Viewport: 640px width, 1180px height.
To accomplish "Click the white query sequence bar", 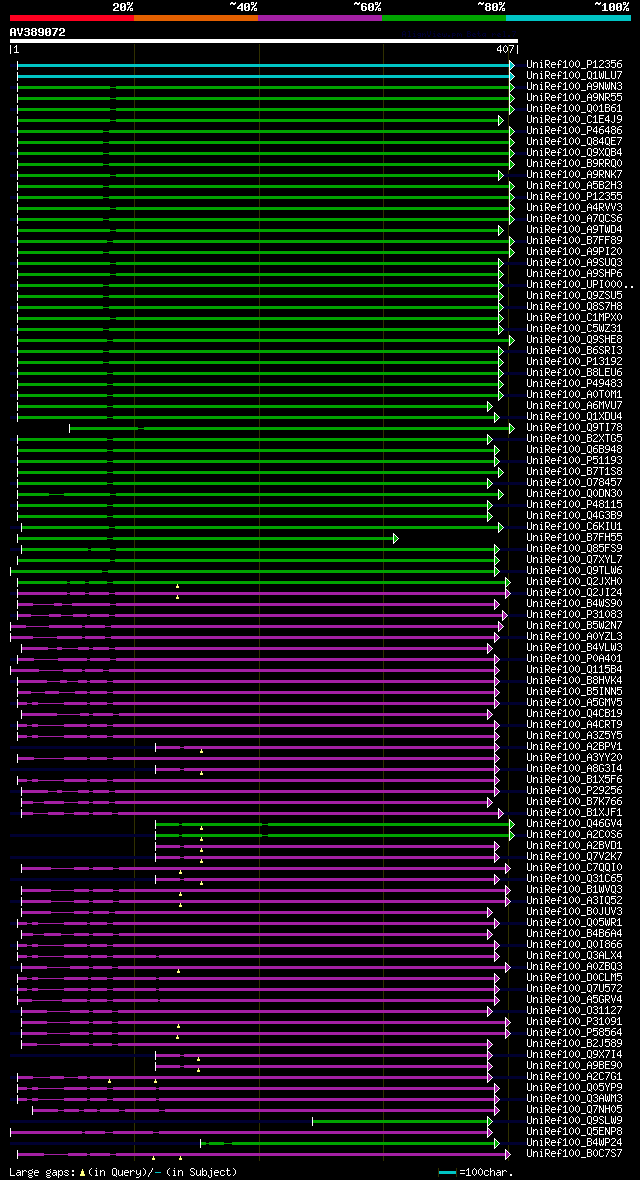I will click(264, 41).
